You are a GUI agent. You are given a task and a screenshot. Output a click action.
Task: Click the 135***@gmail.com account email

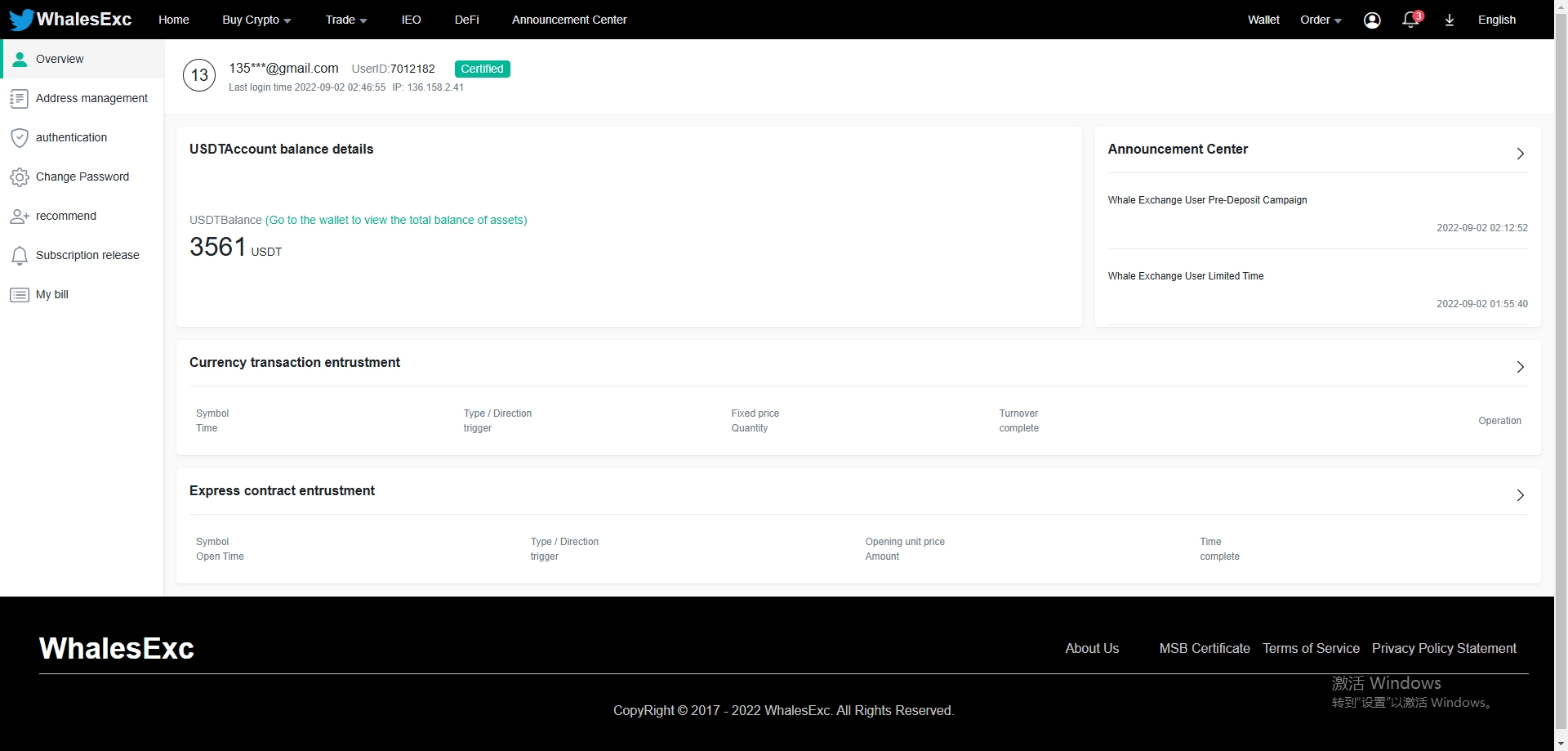tap(283, 68)
